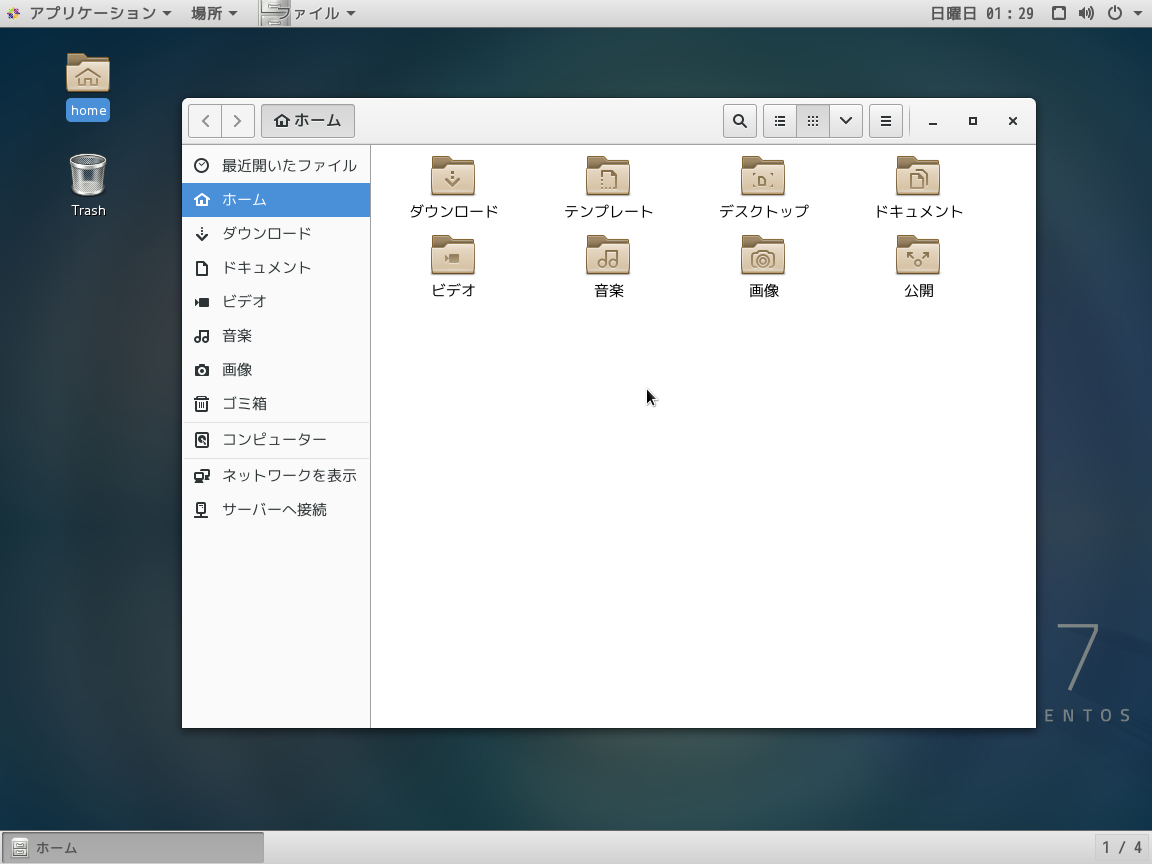
Task: Expand the view options dropdown arrow
Action: [x=846, y=121]
